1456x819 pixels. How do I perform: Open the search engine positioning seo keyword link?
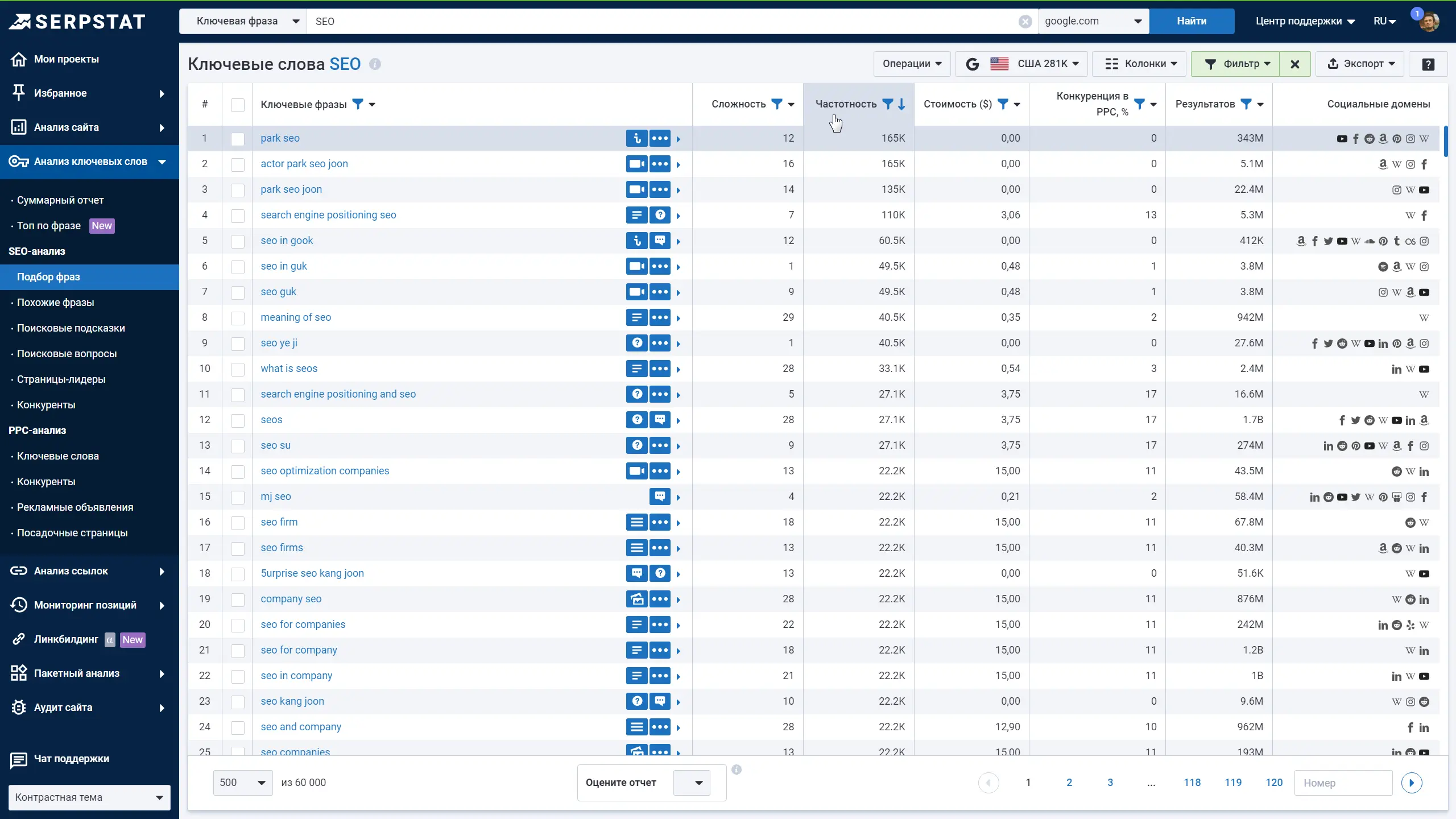(328, 215)
